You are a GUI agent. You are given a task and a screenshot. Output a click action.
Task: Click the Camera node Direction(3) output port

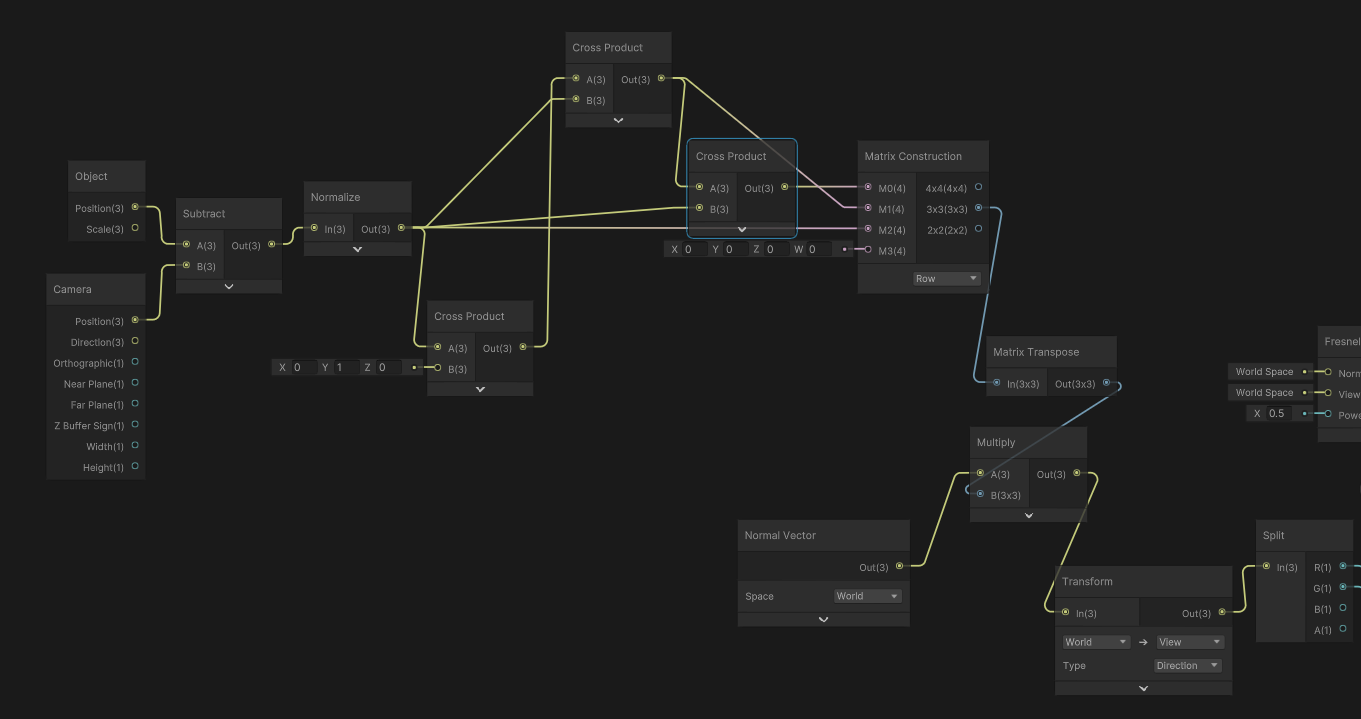tap(135, 342)
